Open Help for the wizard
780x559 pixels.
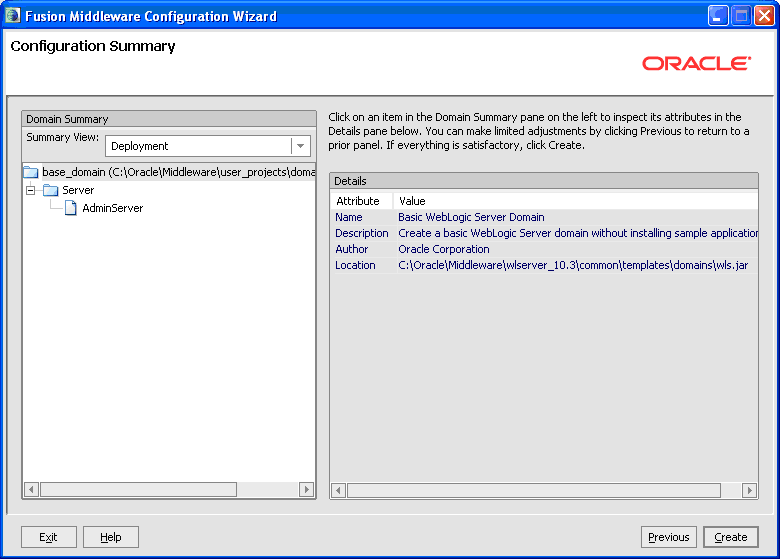110,537
